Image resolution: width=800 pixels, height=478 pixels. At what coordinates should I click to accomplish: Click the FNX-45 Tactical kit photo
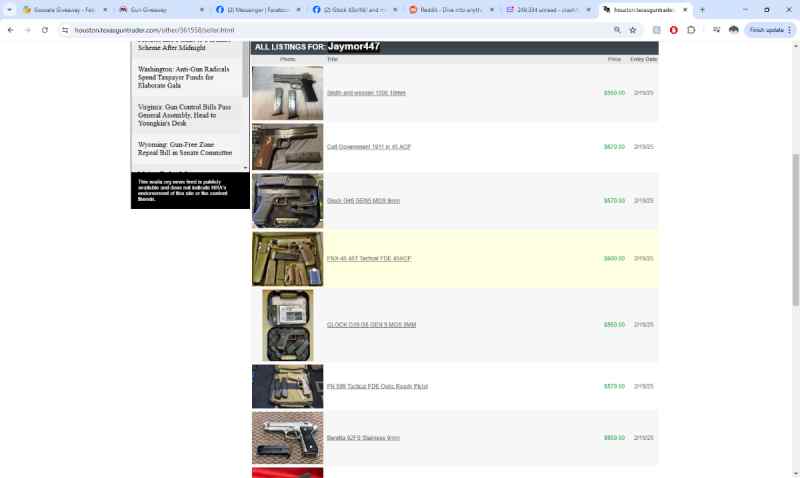coord(287,259)
